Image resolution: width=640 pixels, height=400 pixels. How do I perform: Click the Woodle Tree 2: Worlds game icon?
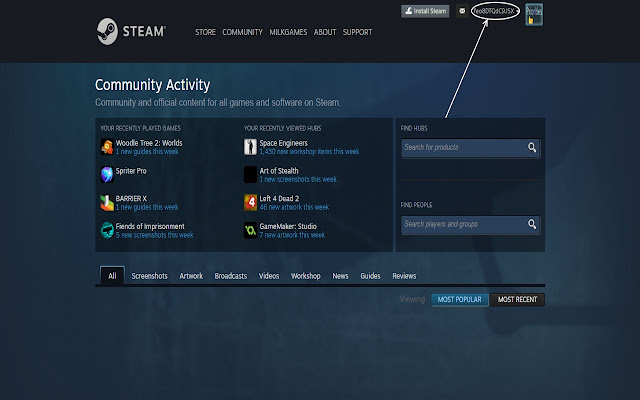pos(107,147)
